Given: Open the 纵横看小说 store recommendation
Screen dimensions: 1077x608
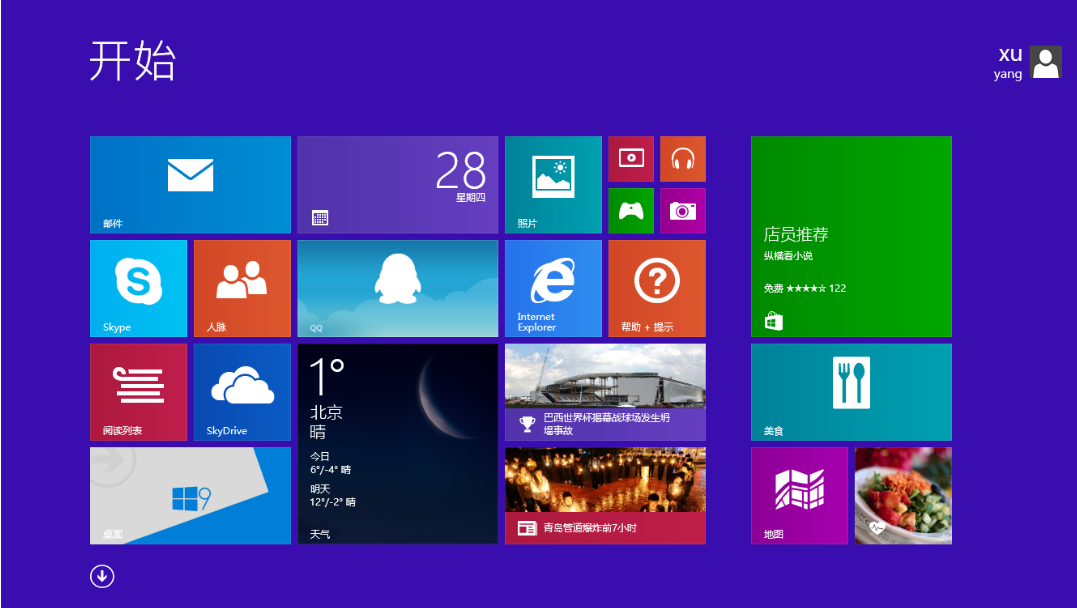Looking at the screenshot, I should (x=850, y=237).
